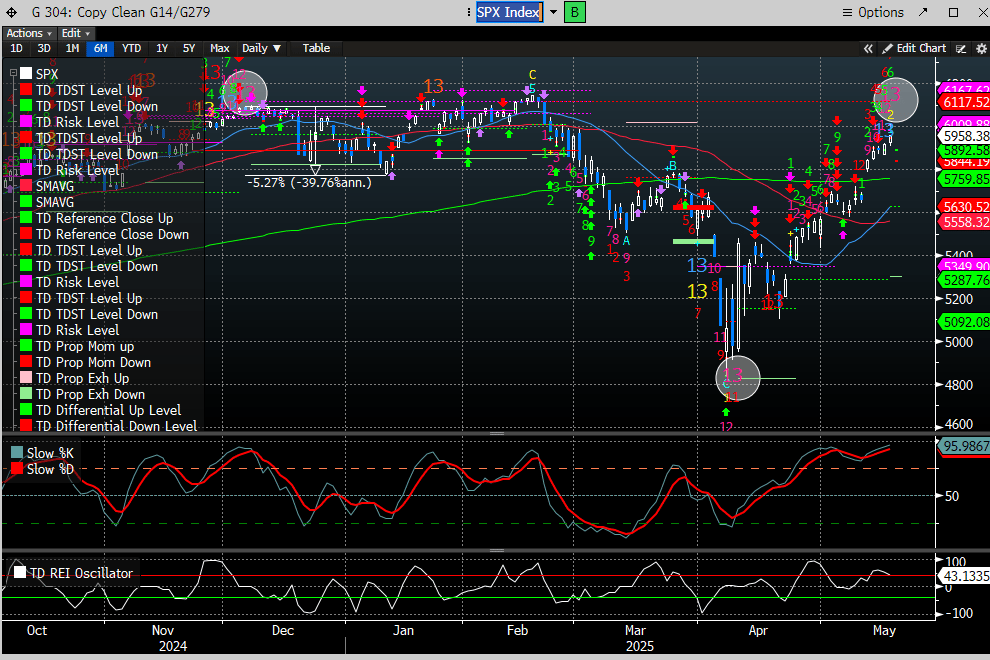Click the green B button next to SPX Index
Image resolution: width=990 pixels, height=660 pixels.
pyautogui.click(x=575, y=12)
